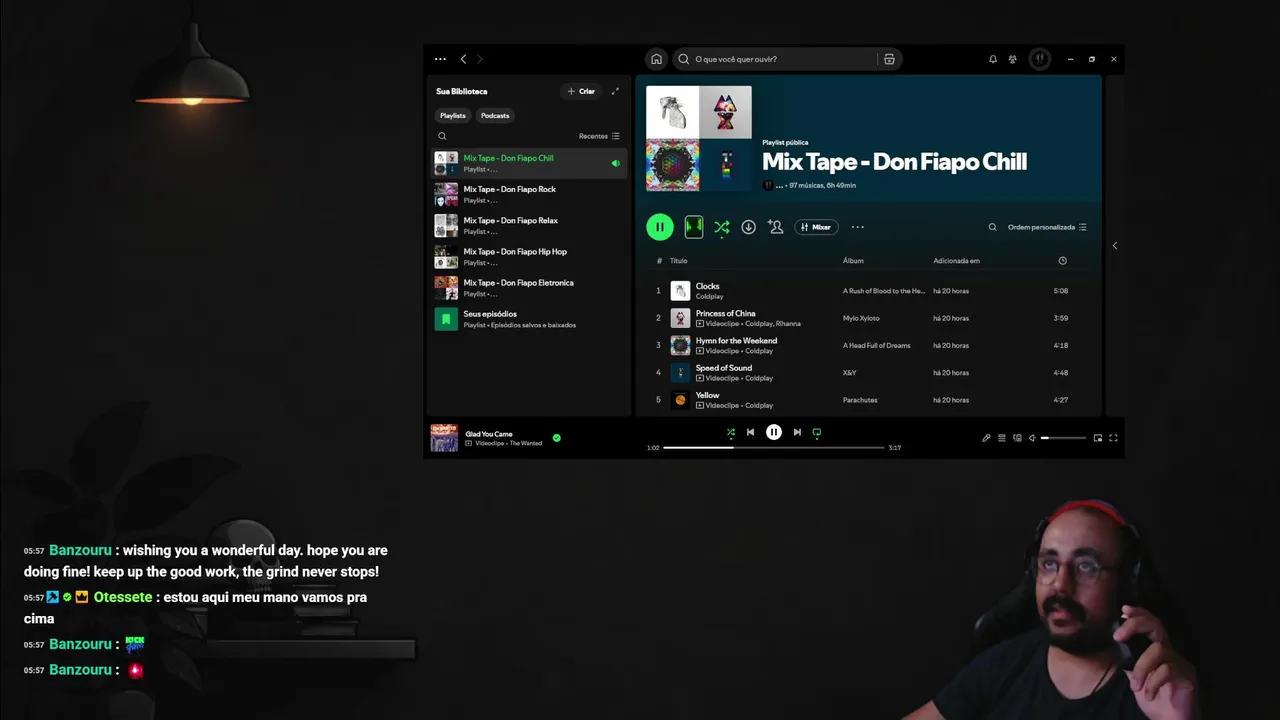Open the play queue icon
Viewport: 1280px width, 720px height.
click(x=1002, y=438)
